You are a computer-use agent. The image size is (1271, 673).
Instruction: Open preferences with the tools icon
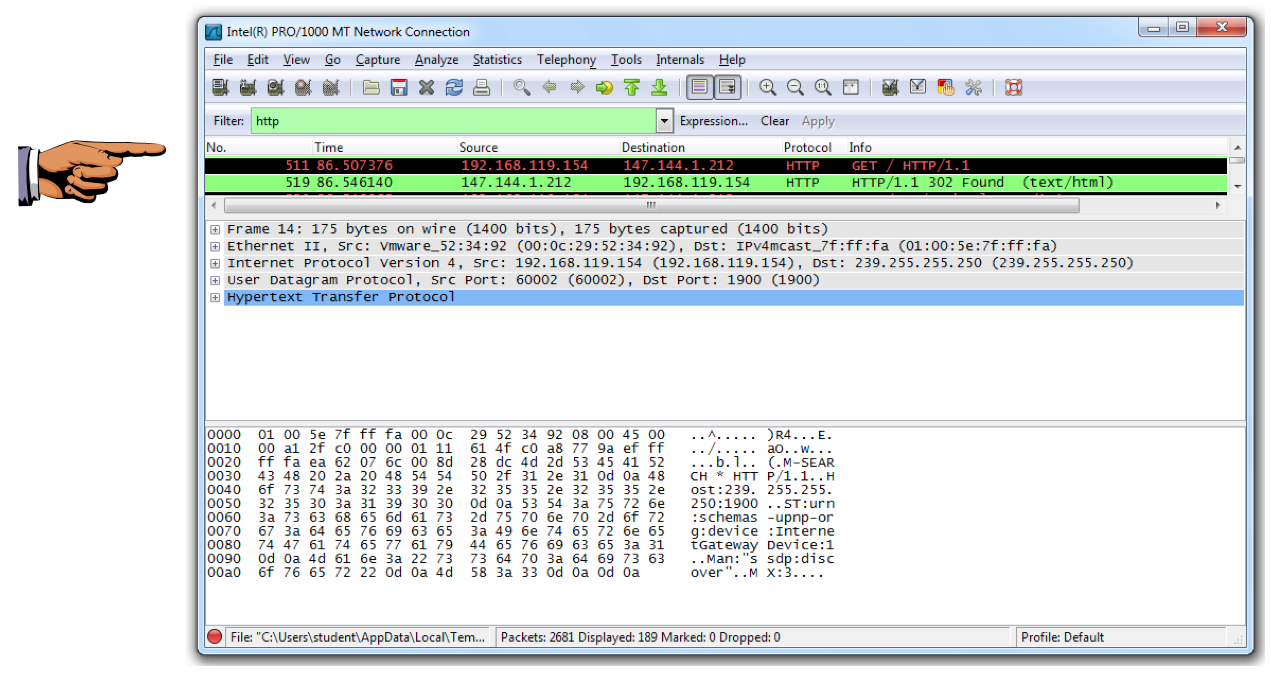tap(974, 88)
